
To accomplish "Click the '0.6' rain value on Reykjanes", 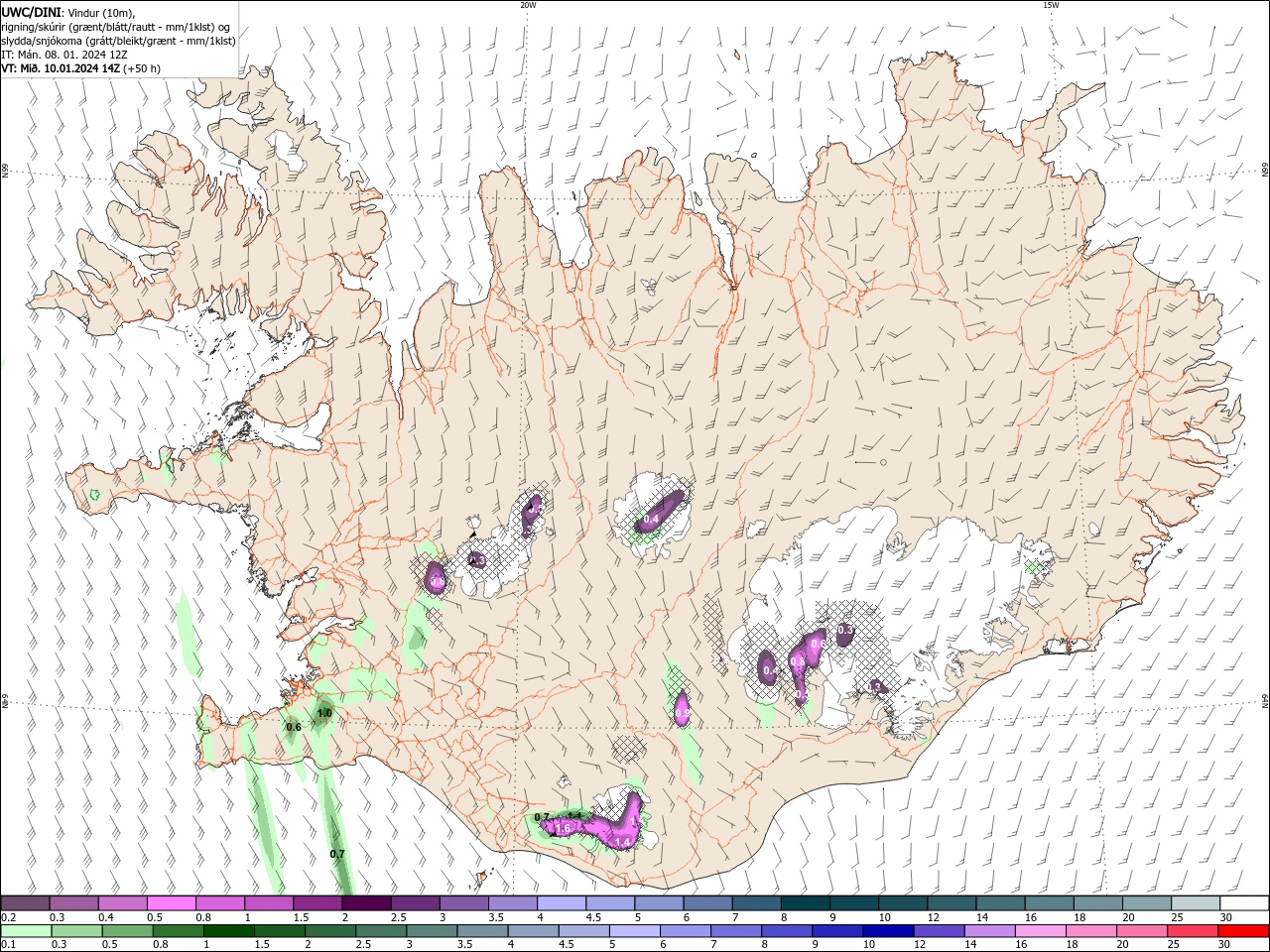I will [293, 728].
